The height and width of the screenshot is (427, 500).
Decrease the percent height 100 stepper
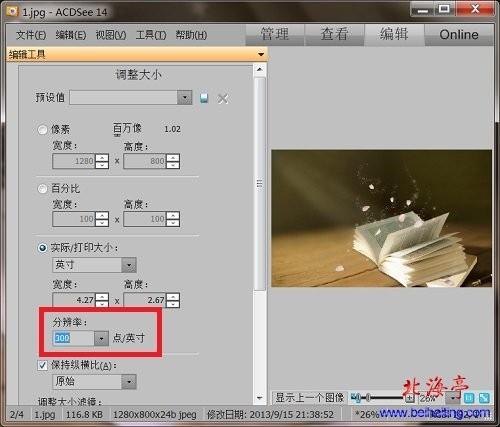(173, 223)
